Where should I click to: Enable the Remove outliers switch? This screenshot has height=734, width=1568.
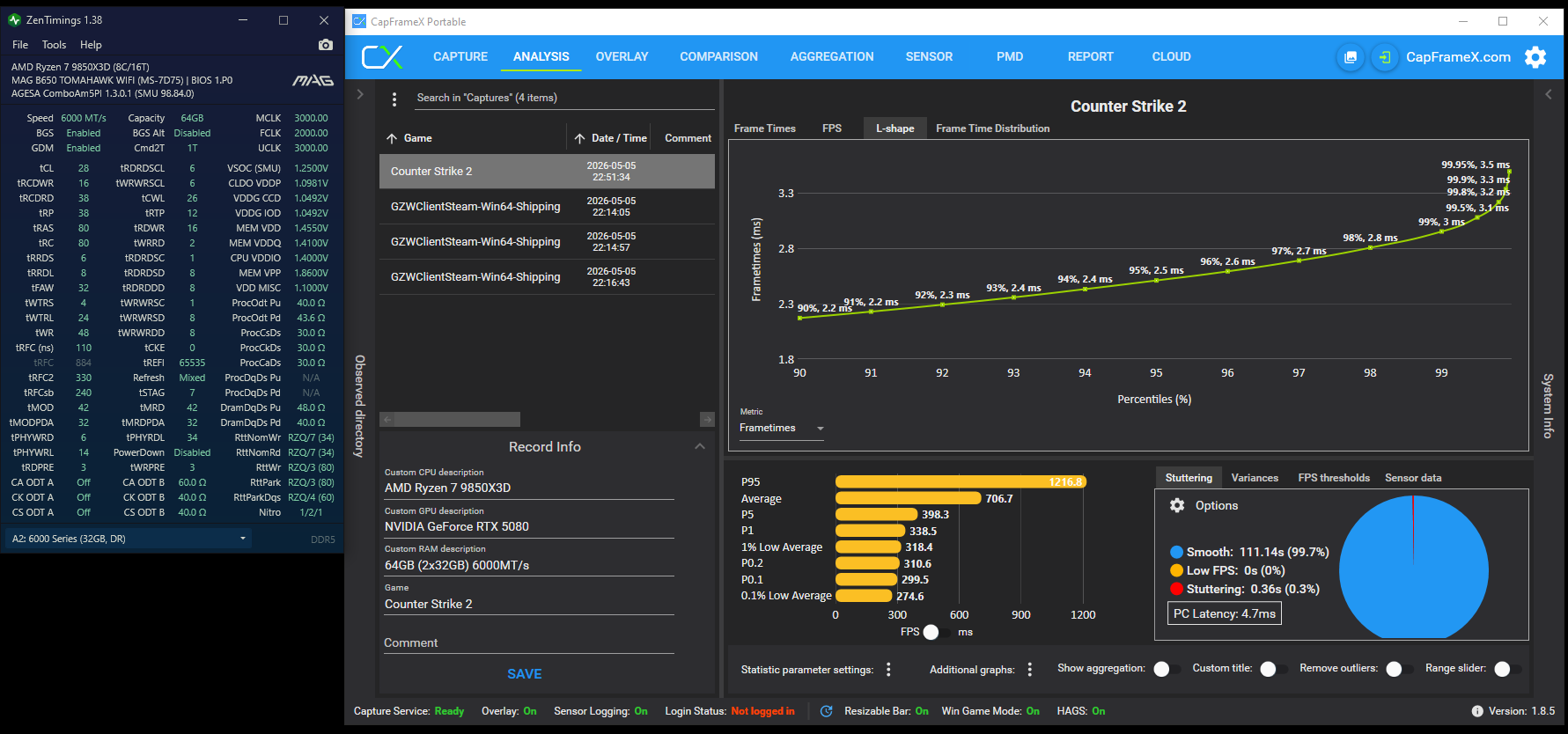[1398, 669]
